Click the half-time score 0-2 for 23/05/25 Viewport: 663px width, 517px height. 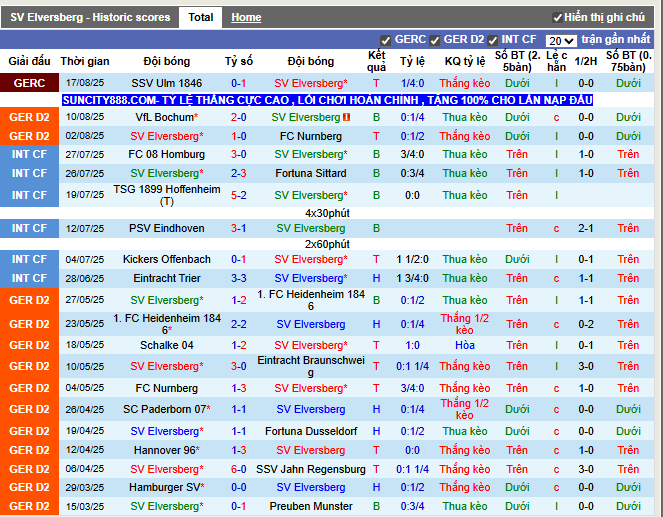586,324
